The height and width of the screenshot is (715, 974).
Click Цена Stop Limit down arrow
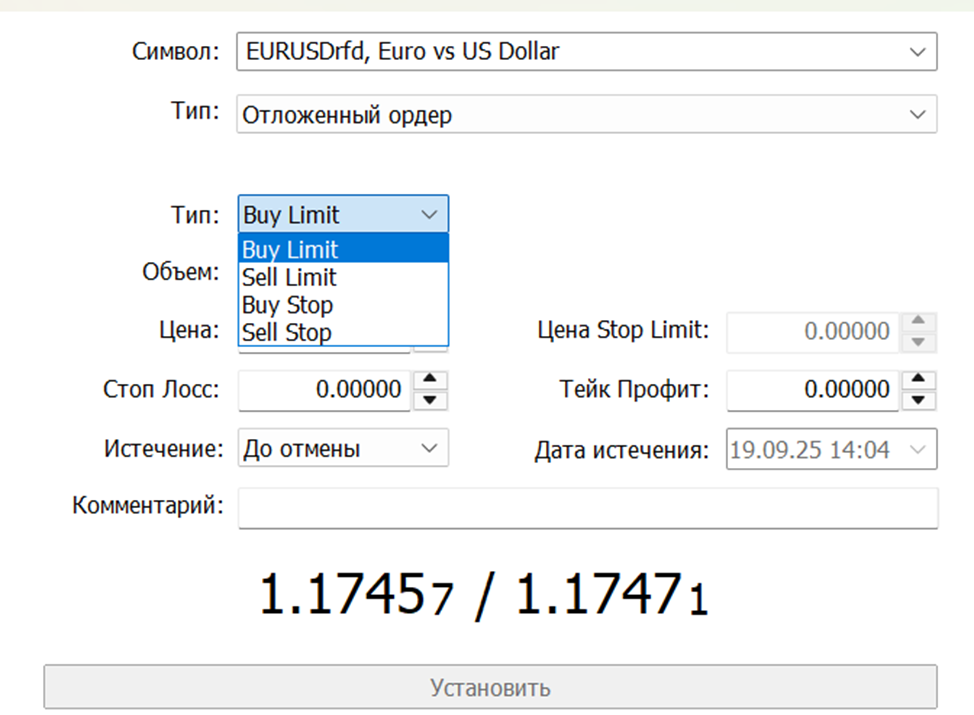coord(919,342)
